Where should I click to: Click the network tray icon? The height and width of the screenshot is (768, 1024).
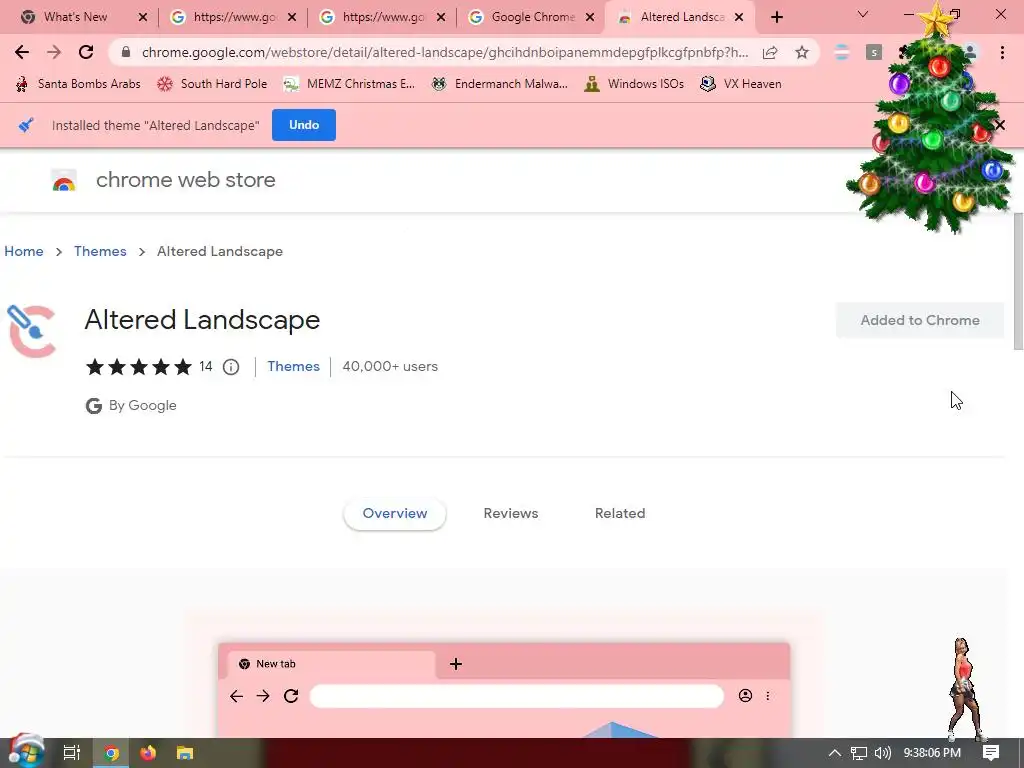[x=859, y=753]
